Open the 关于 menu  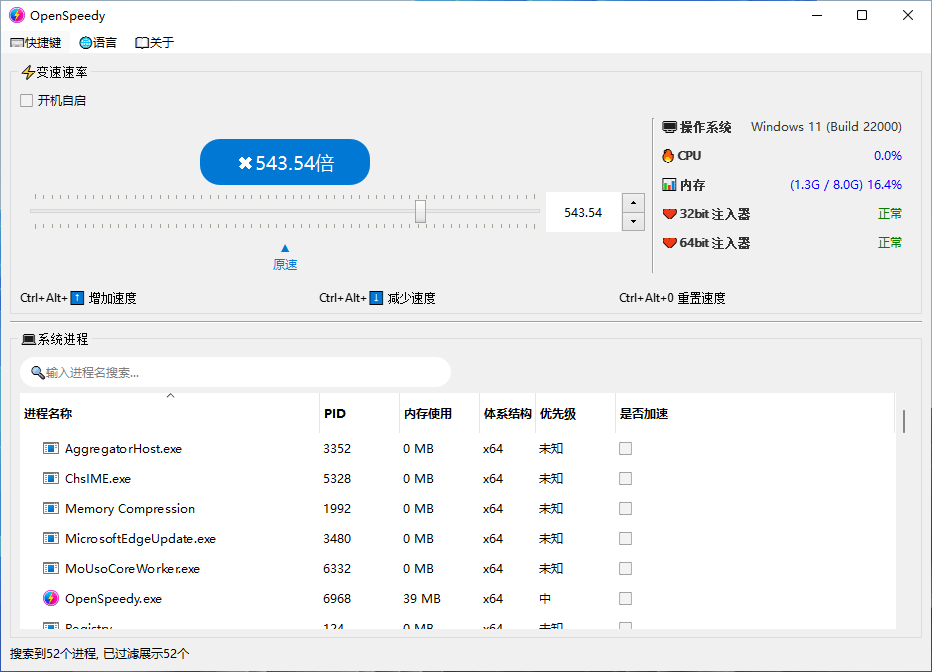(x=155, y=43)
